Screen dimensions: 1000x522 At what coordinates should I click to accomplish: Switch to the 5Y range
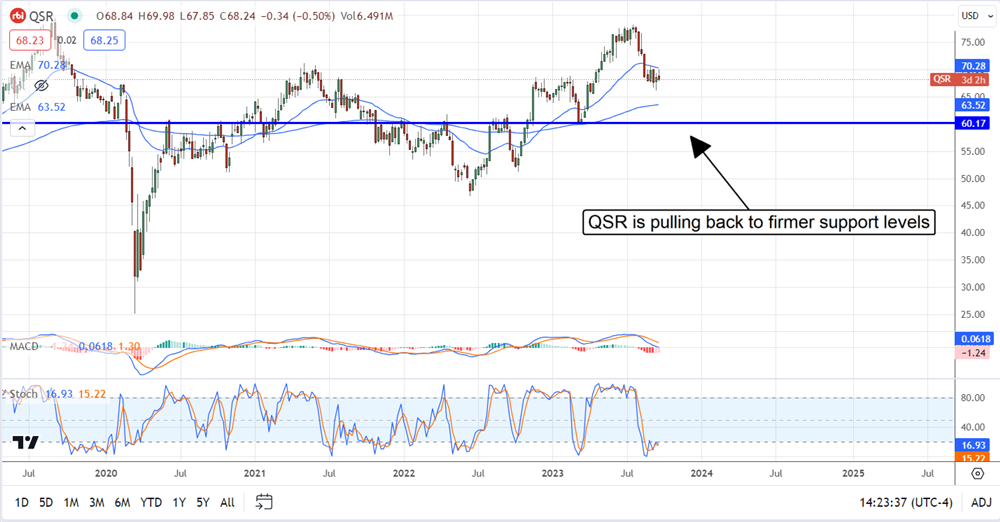click(x=203, y=501)
